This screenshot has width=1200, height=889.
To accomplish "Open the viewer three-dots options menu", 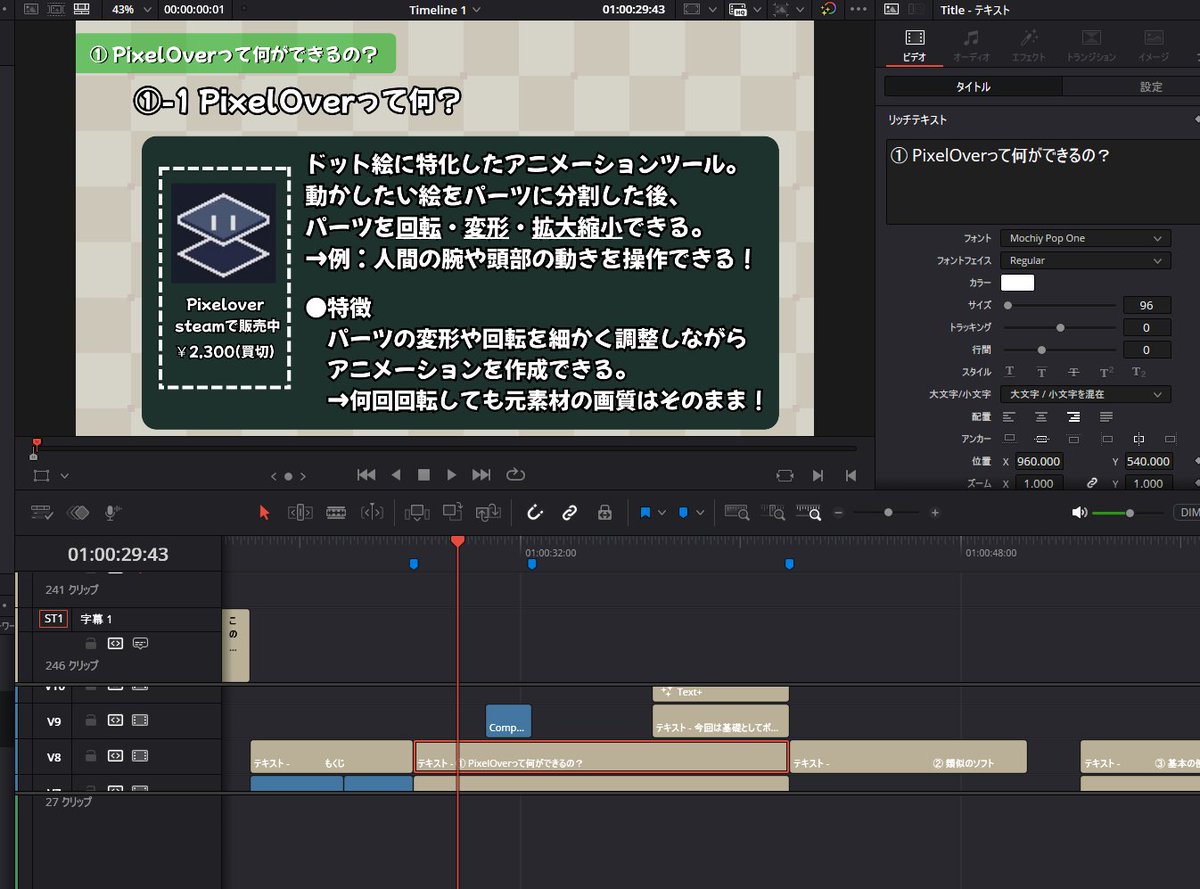I will [x=858, y=9].
